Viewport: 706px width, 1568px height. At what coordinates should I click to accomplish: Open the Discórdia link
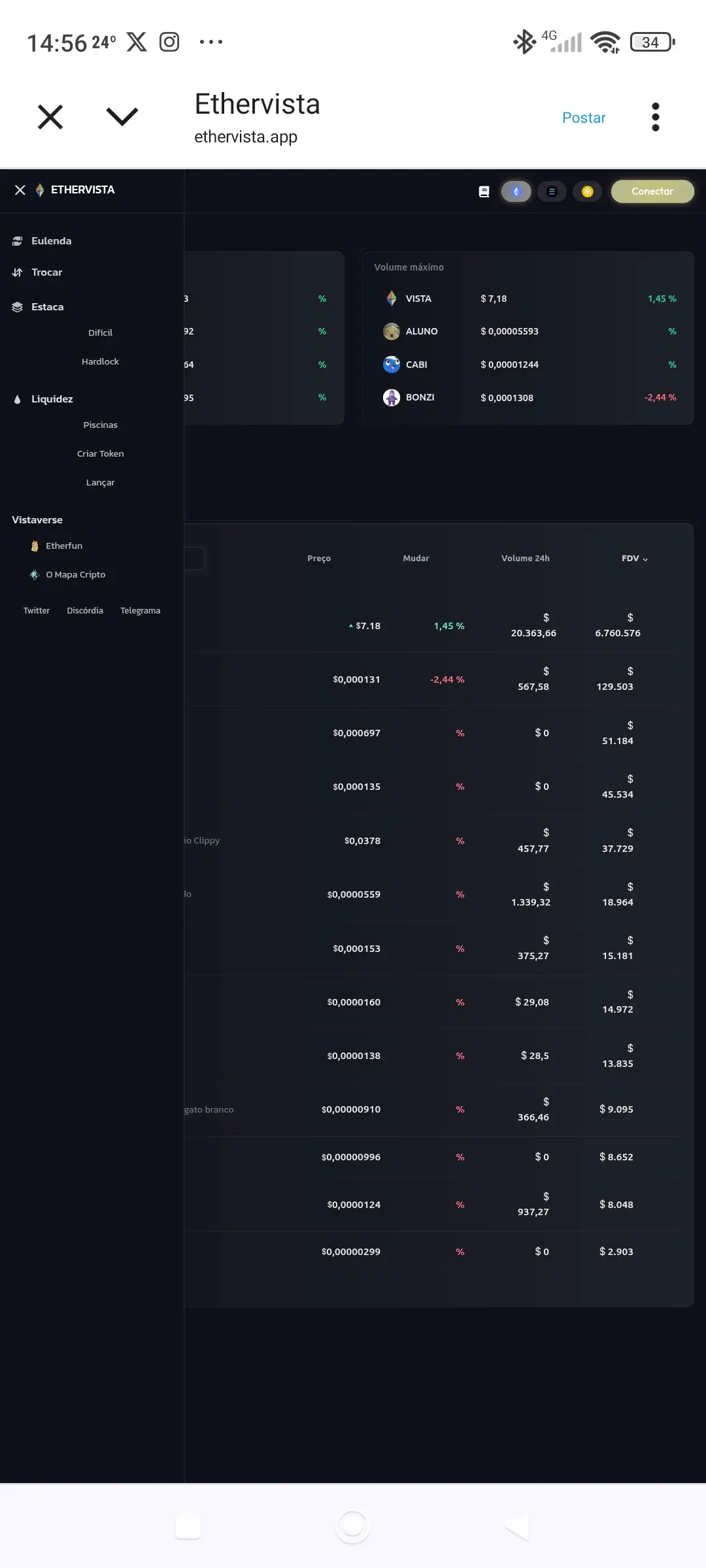point(85,610)
